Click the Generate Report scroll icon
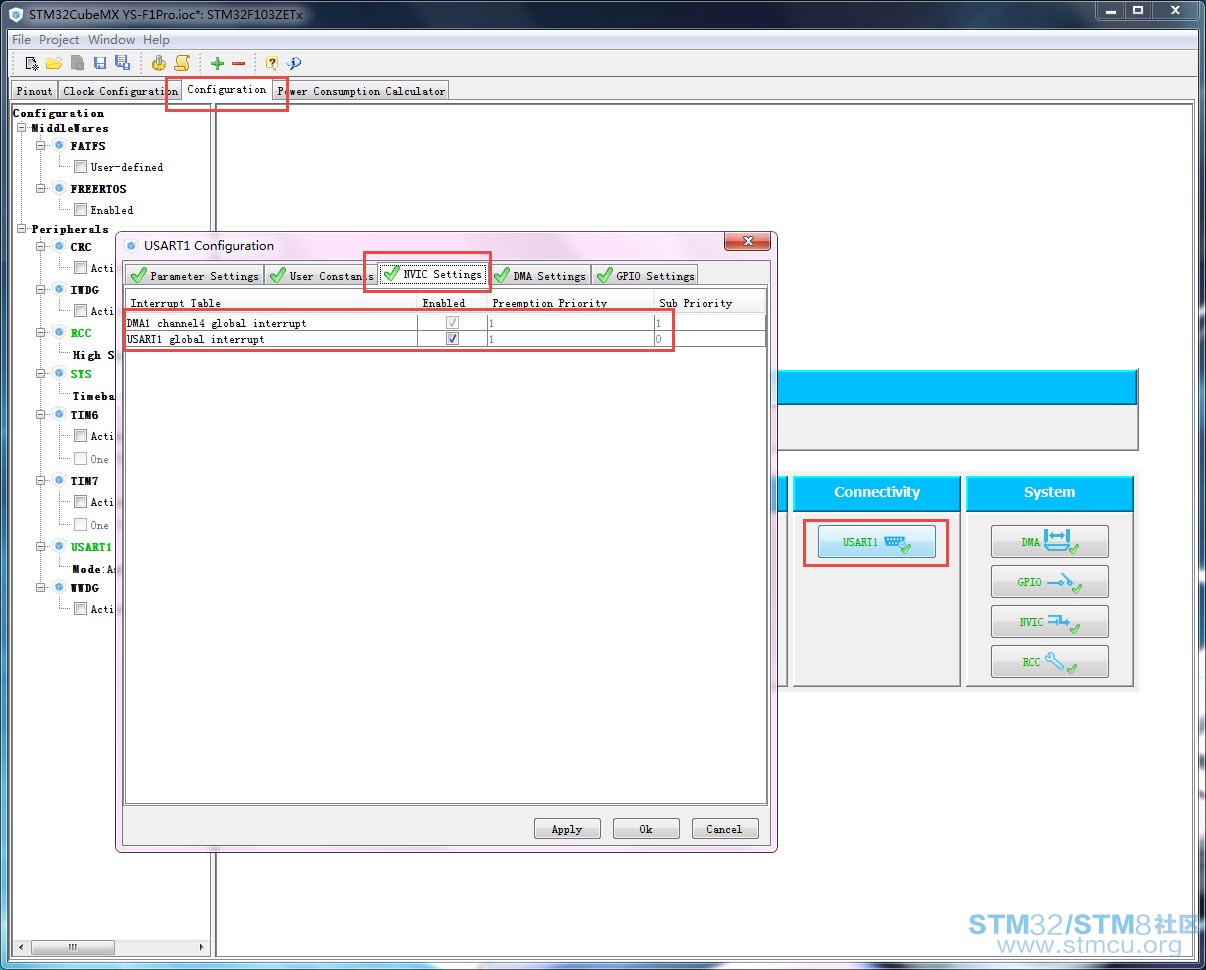The height and width of the screenshot is (970, 1206). [182, 63]
